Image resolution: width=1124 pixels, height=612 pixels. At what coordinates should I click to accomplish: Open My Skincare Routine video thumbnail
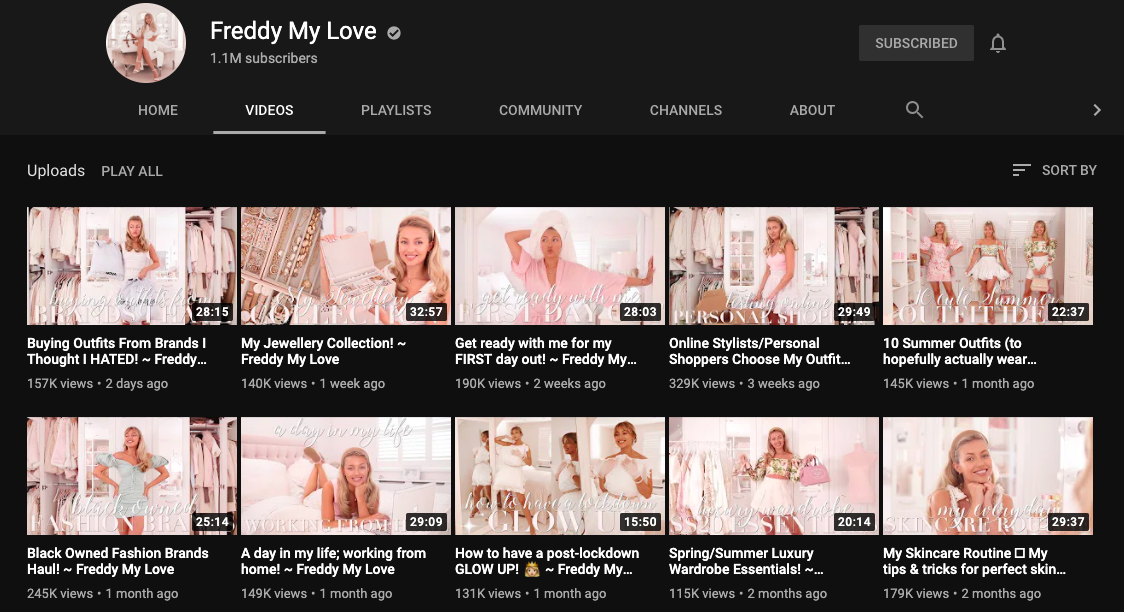tap(988, 476)
